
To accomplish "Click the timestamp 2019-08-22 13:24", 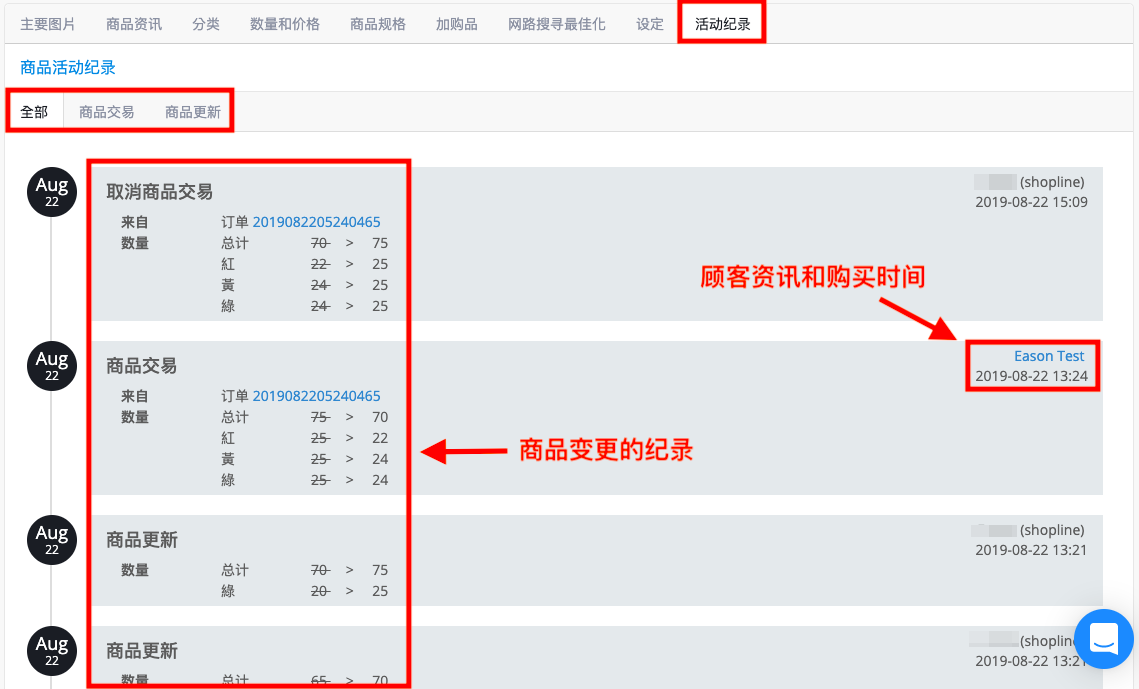I will click(1031, 376).
